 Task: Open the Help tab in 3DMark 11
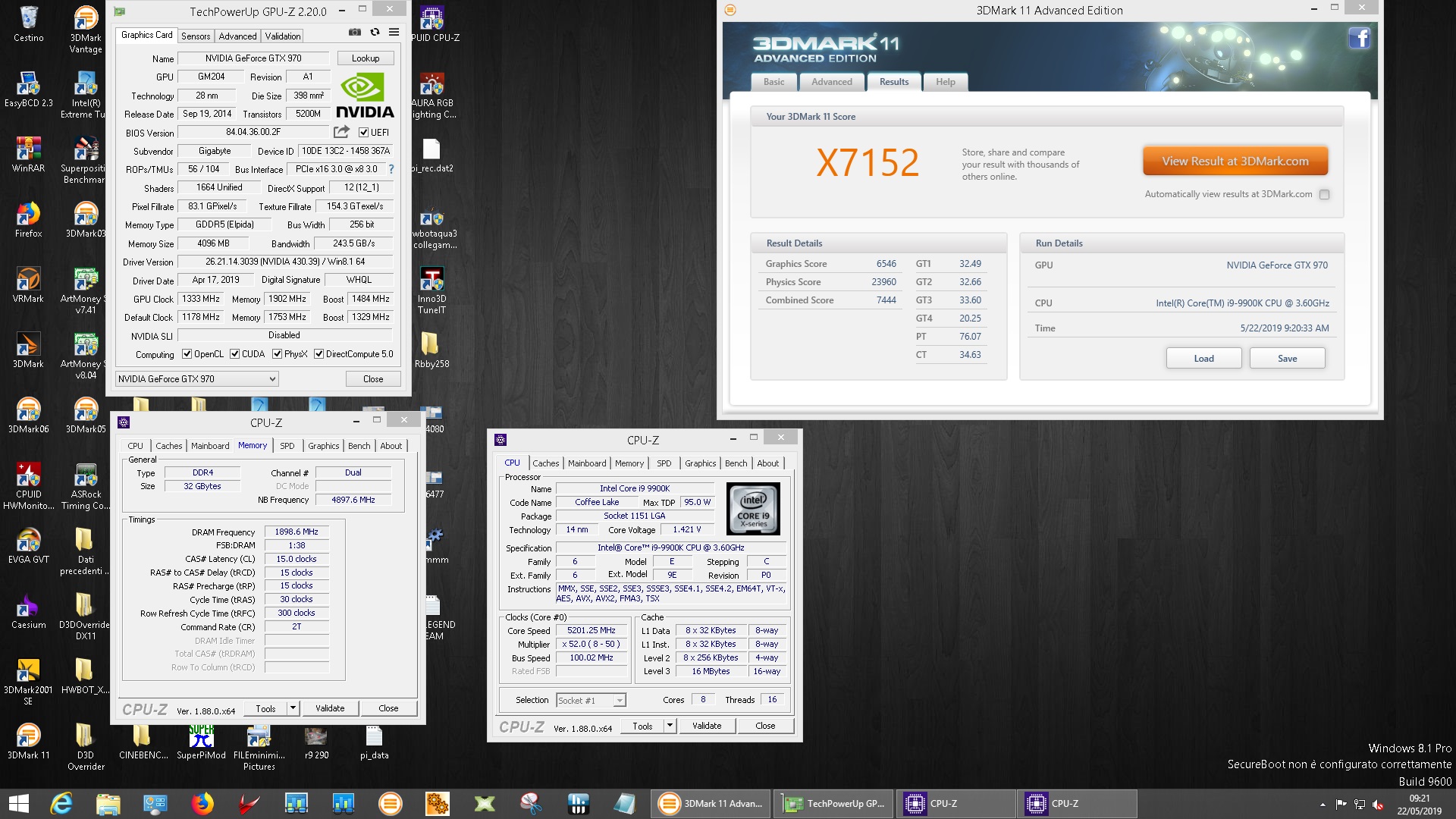click(946, 82)
